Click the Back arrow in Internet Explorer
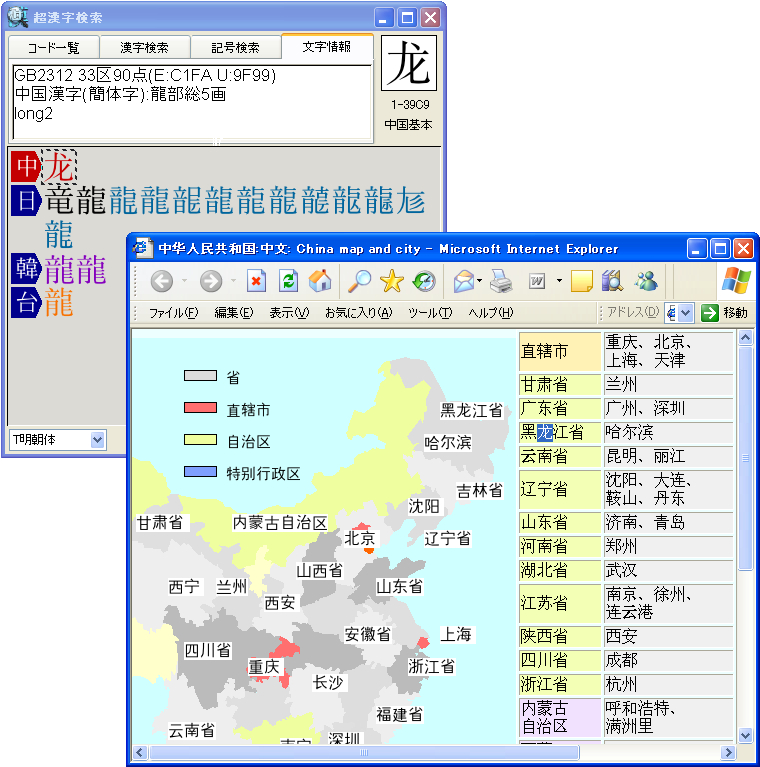The image size is (760, 767). [x=162, y=281]
